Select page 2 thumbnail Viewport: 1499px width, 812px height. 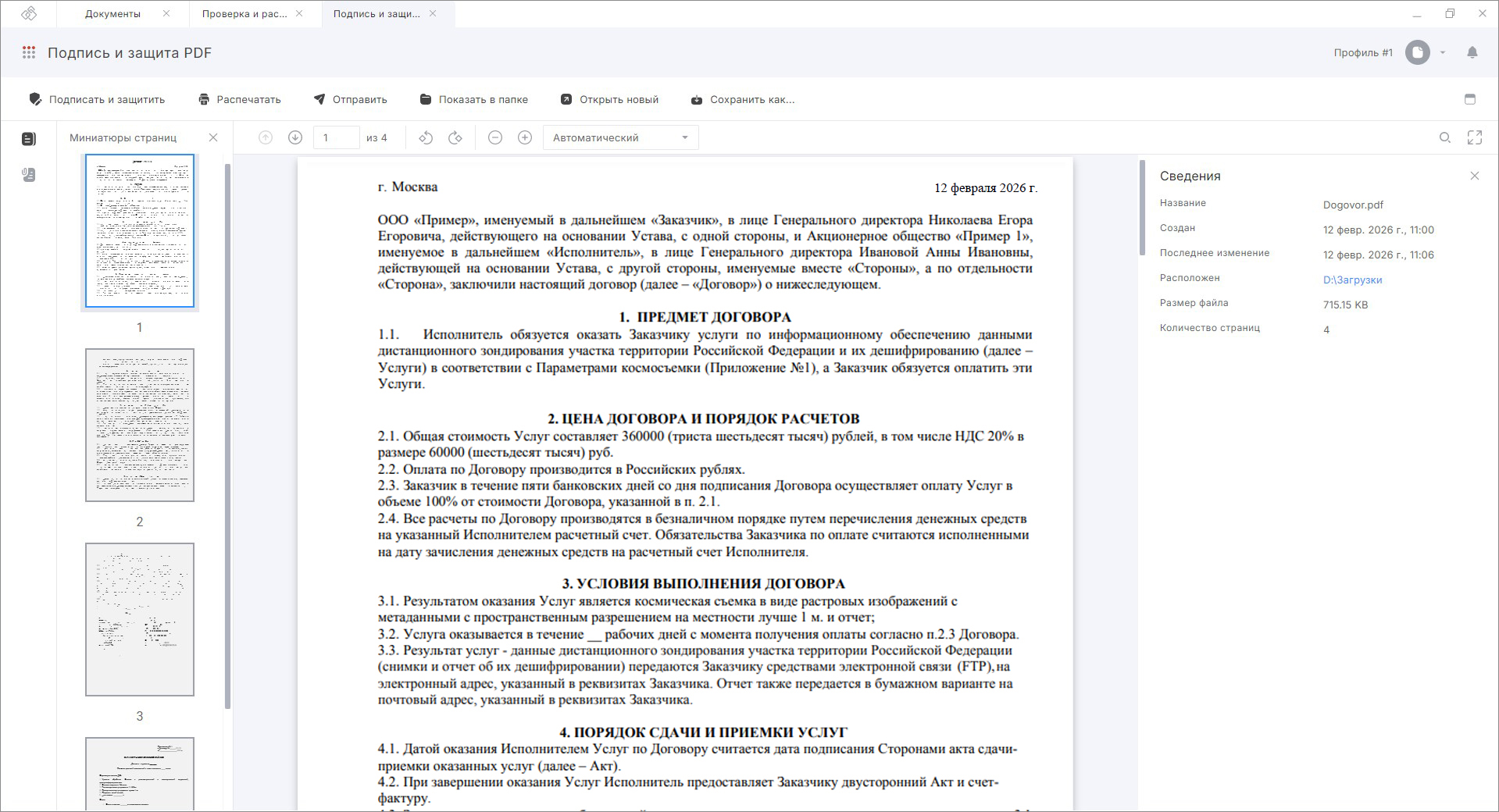tap(140, 425)
